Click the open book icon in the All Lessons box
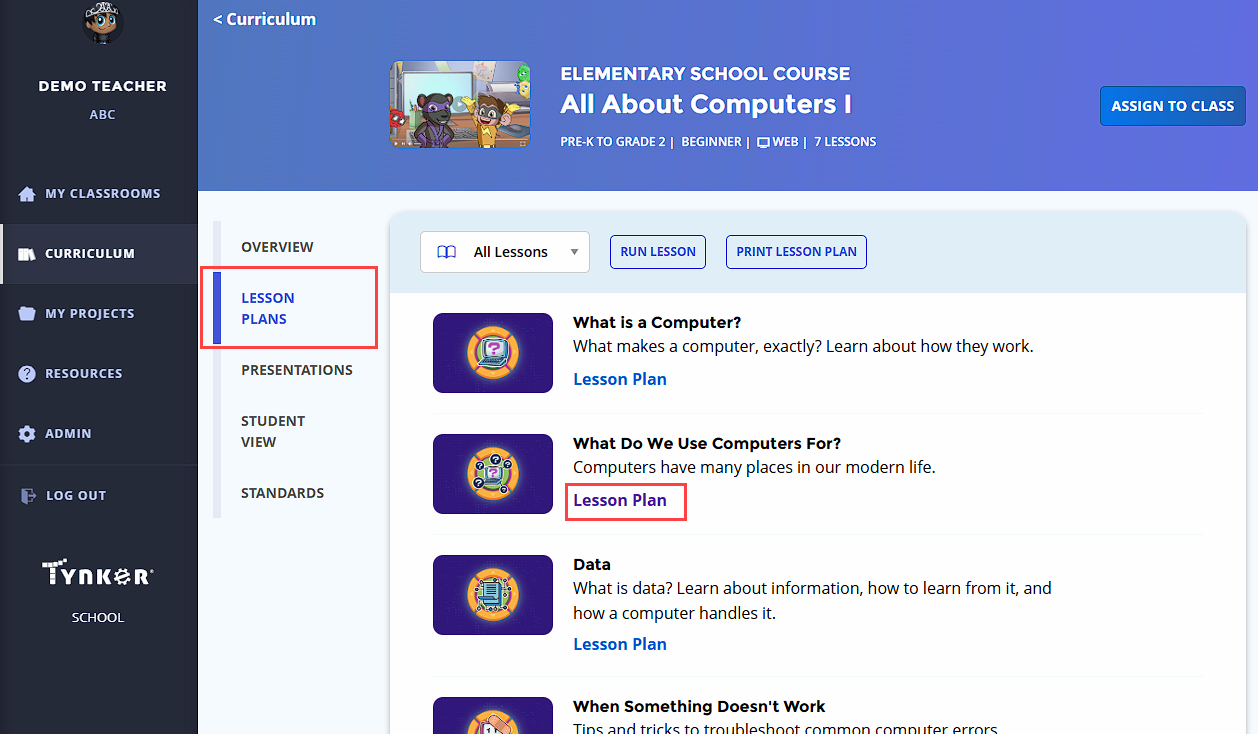The image size is (1258, 734). pyautogui.click(x=447, y=252)
